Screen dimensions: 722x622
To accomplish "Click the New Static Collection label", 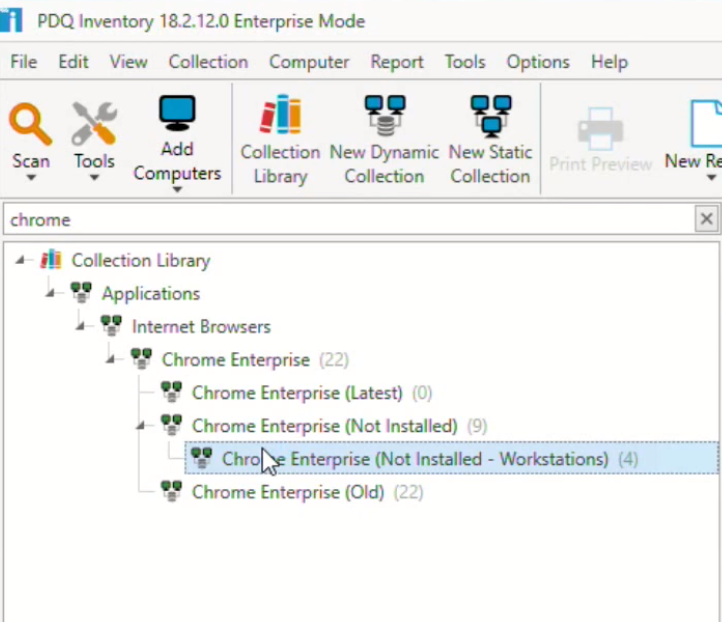I will (x=490, y=164).
